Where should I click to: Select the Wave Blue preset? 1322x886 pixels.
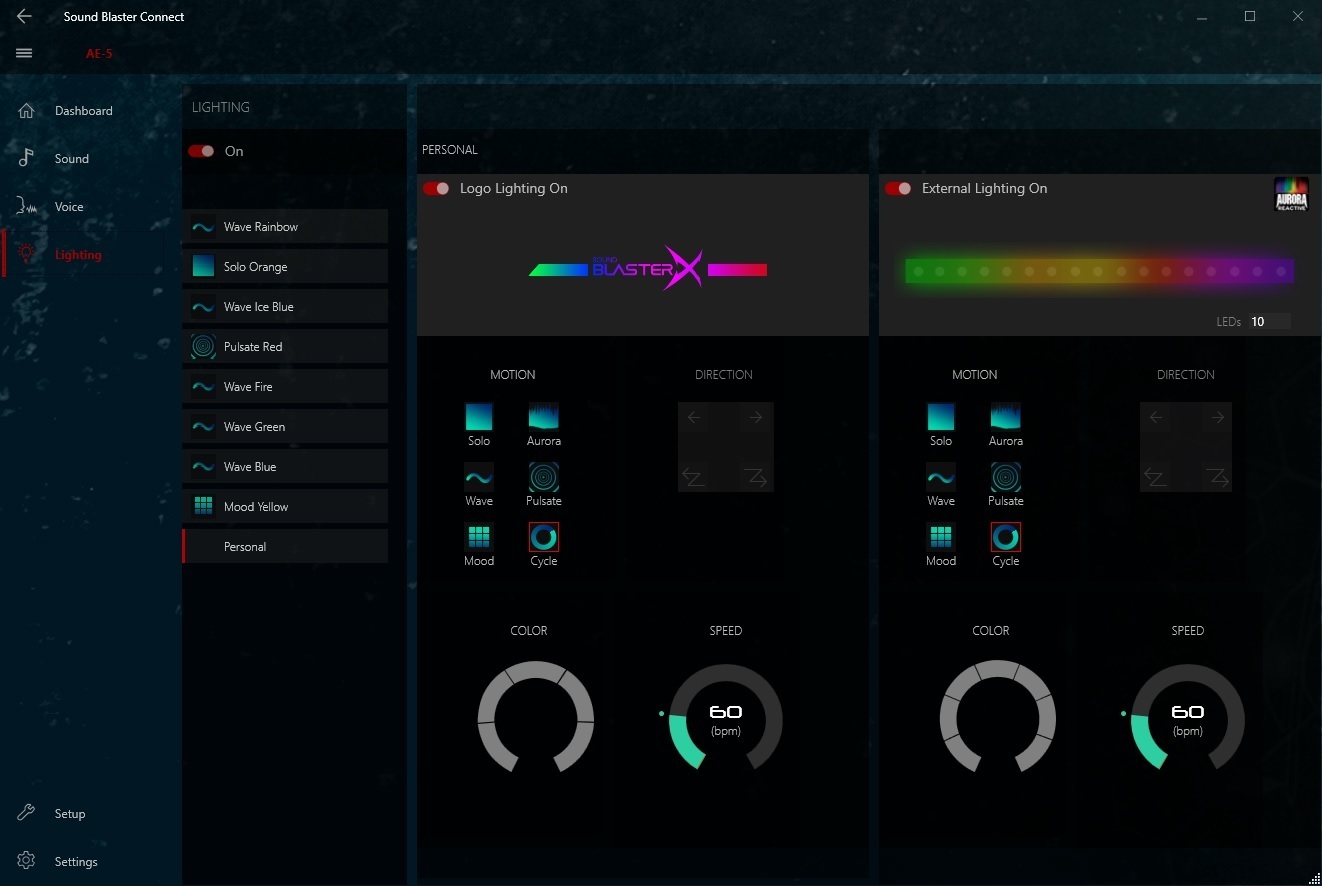pyautogui.click(x=285, y=467)
